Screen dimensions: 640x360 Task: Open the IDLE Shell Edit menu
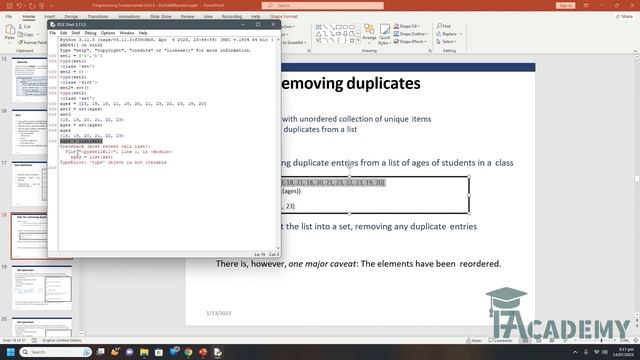(63, 33)
